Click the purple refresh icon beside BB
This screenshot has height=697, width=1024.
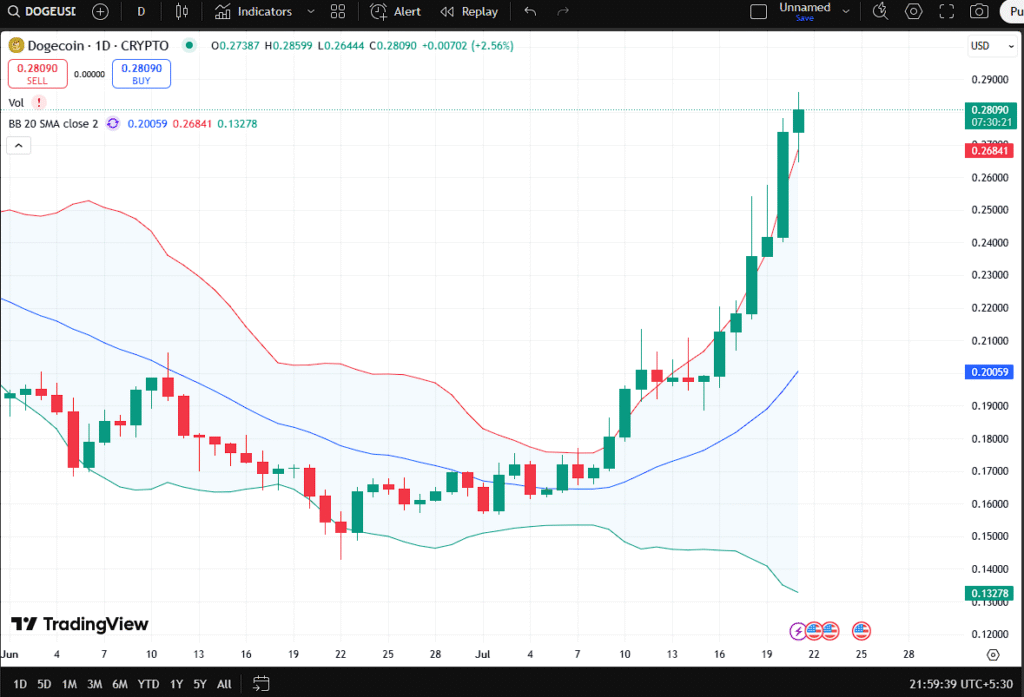113,123
